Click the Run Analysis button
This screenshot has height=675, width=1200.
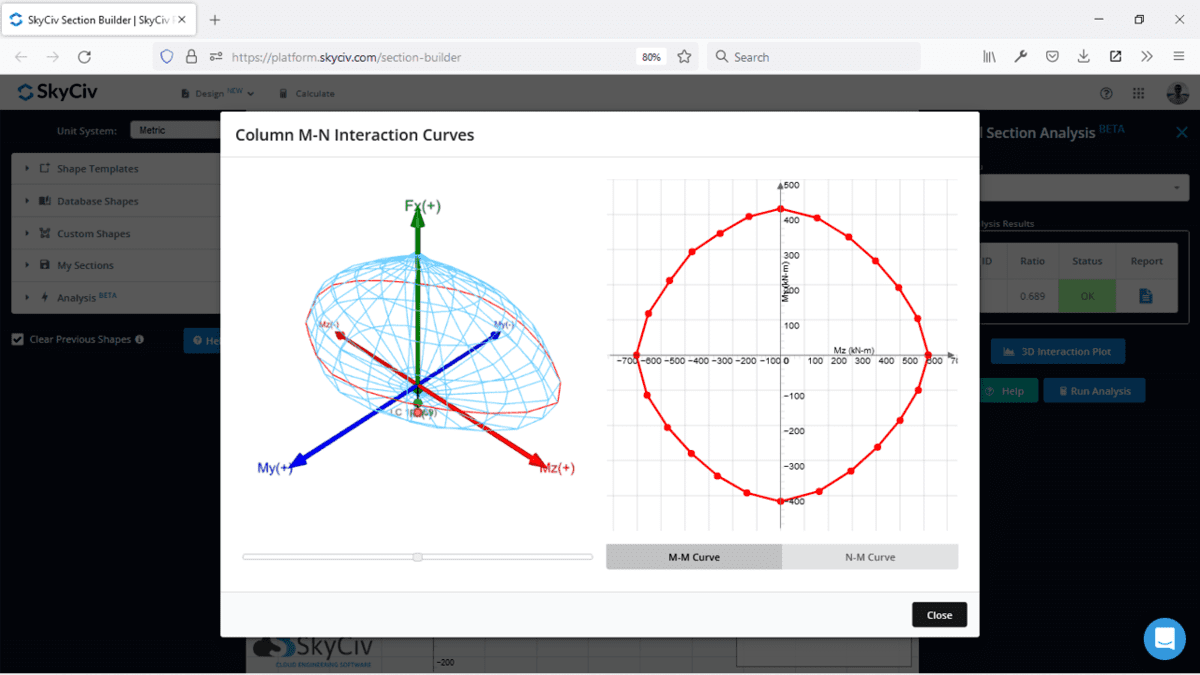pos(1094,390)
